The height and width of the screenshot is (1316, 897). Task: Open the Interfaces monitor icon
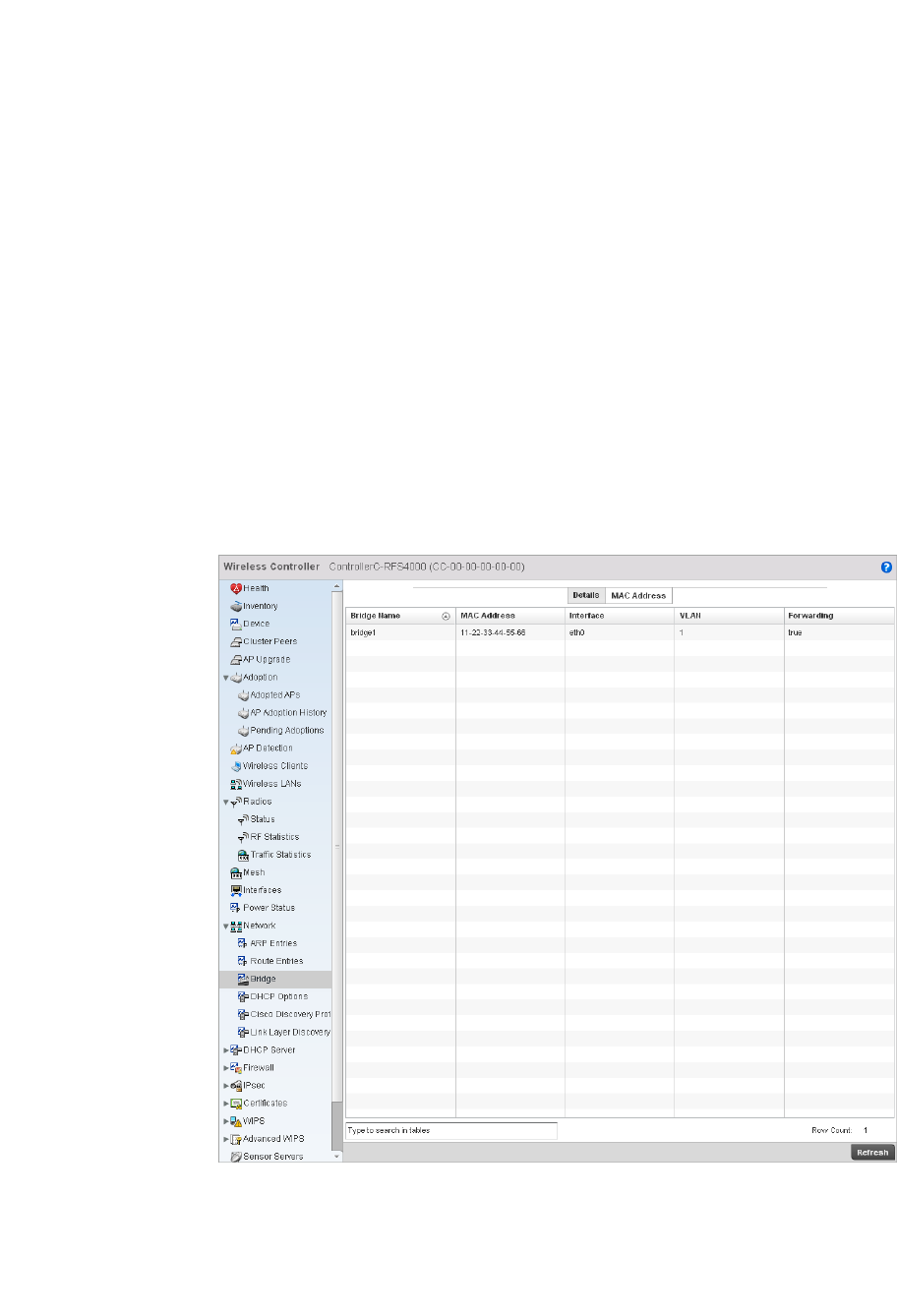(236, 890)
